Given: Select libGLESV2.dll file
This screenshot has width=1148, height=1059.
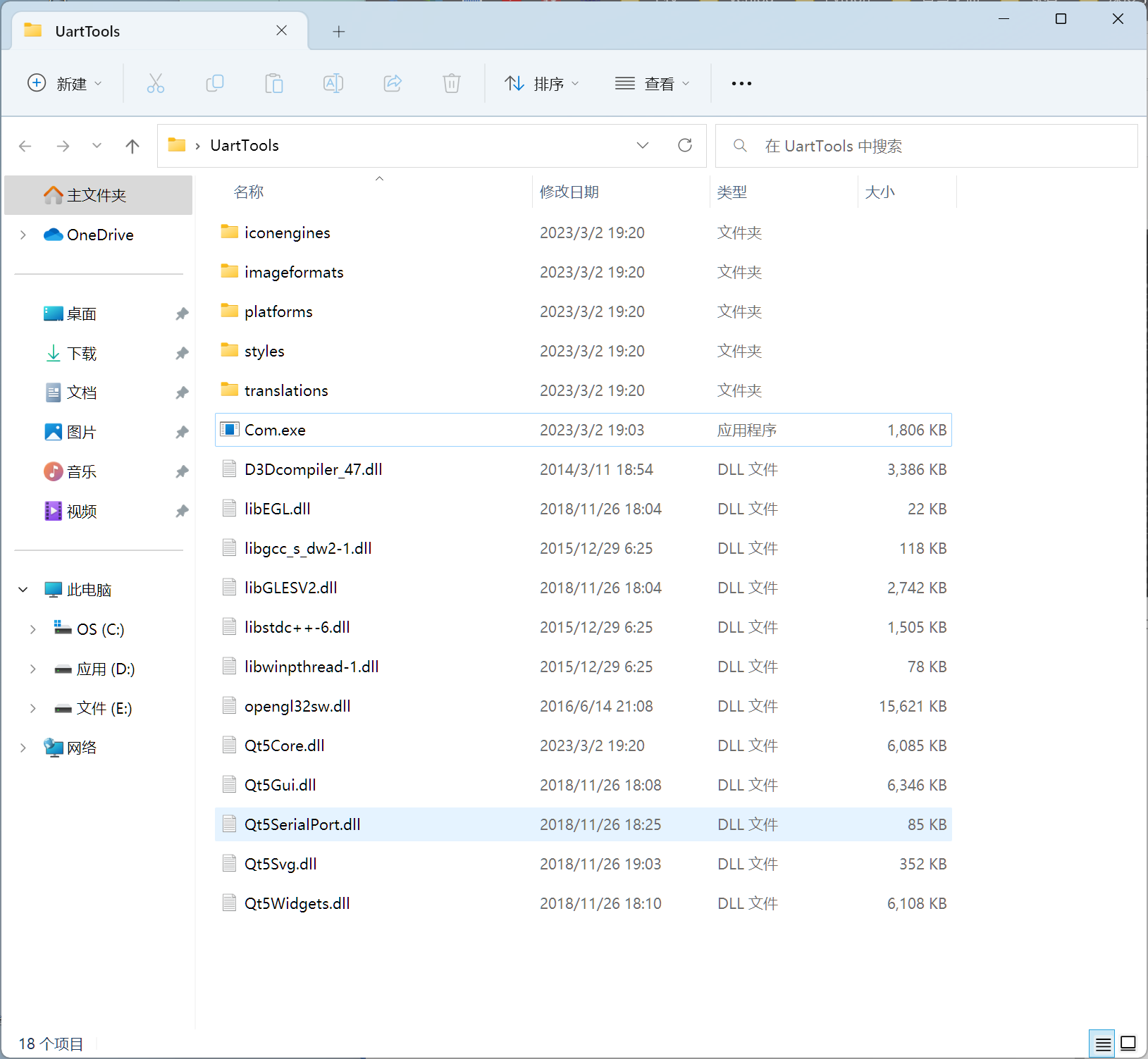Looking at the screenshot, I should pyautogui.click(x=584, y=588).
